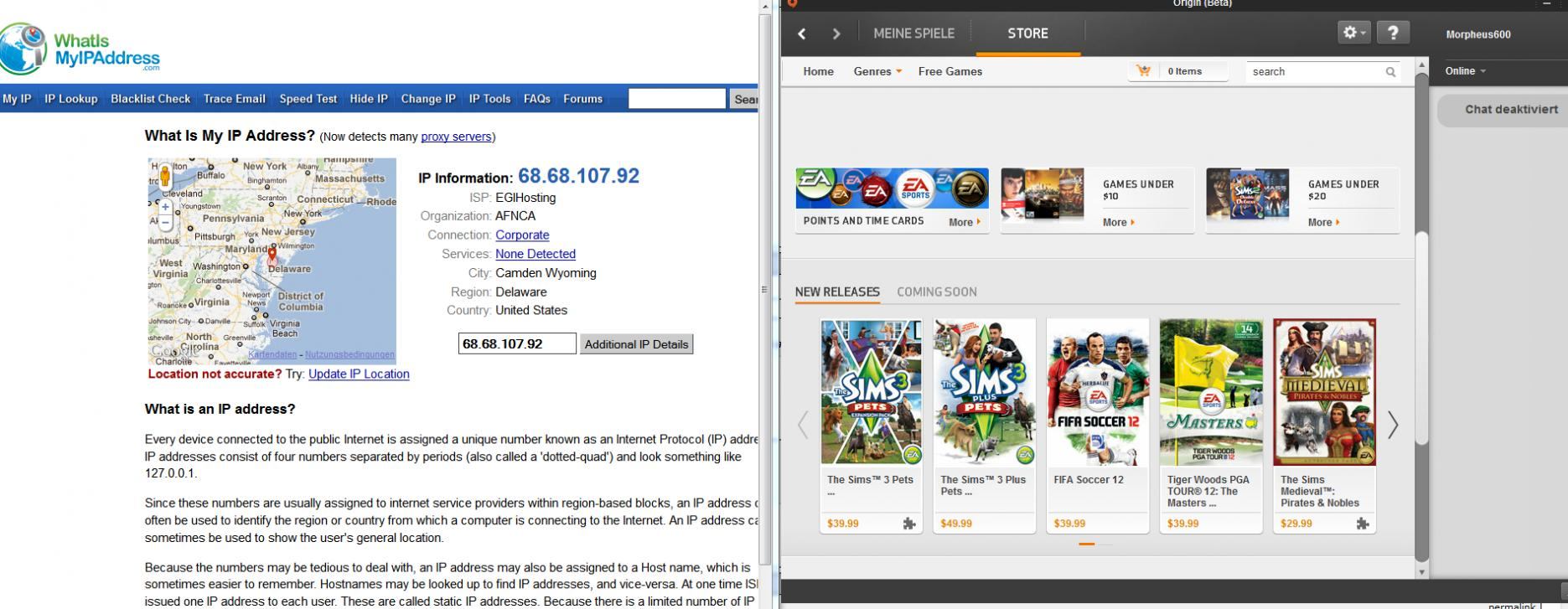Viewport: 1568px width, 609px height.
Task: Select the NEW RELEASES tab
Action: [837, 292]
